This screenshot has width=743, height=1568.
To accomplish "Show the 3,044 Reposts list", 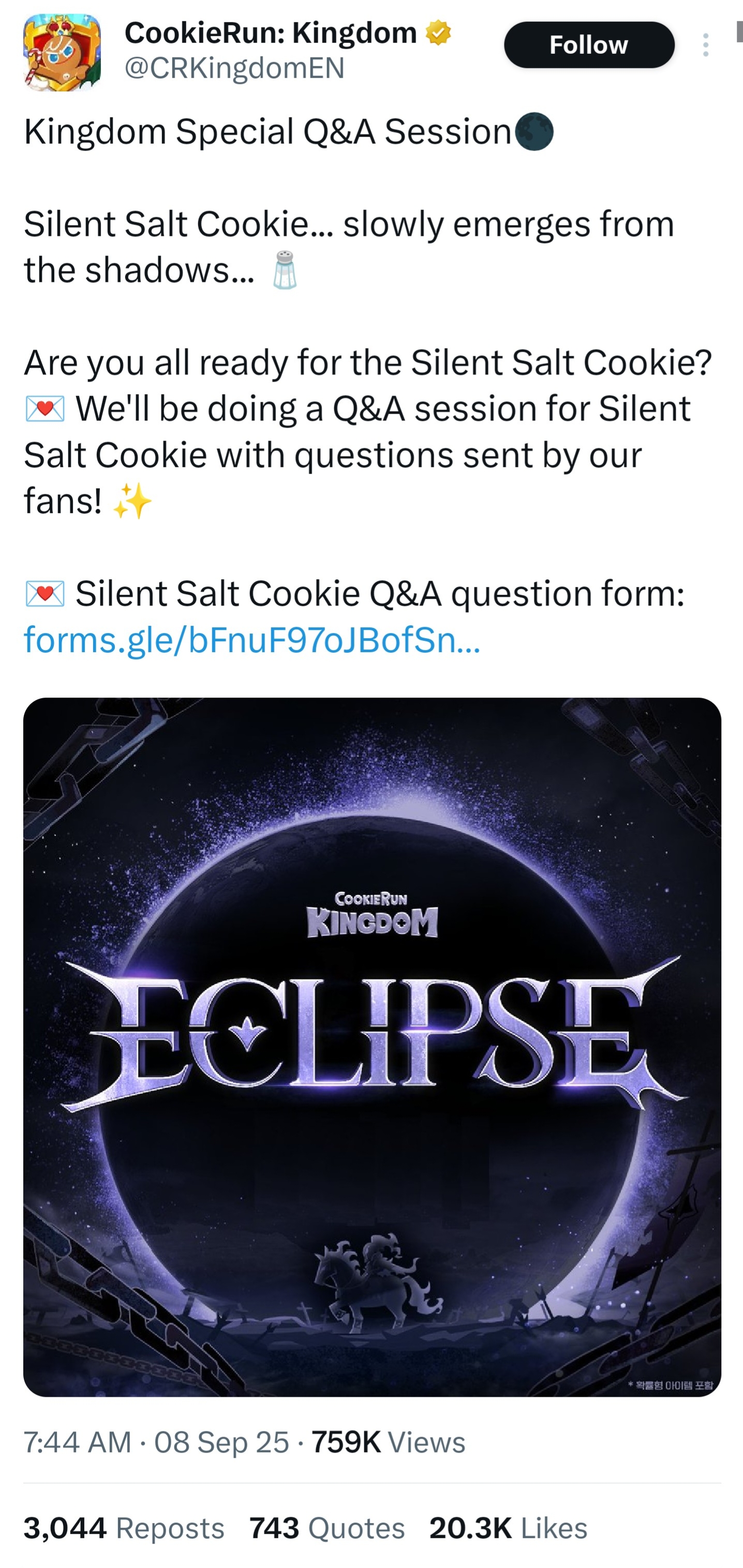I will [124, 1528].
